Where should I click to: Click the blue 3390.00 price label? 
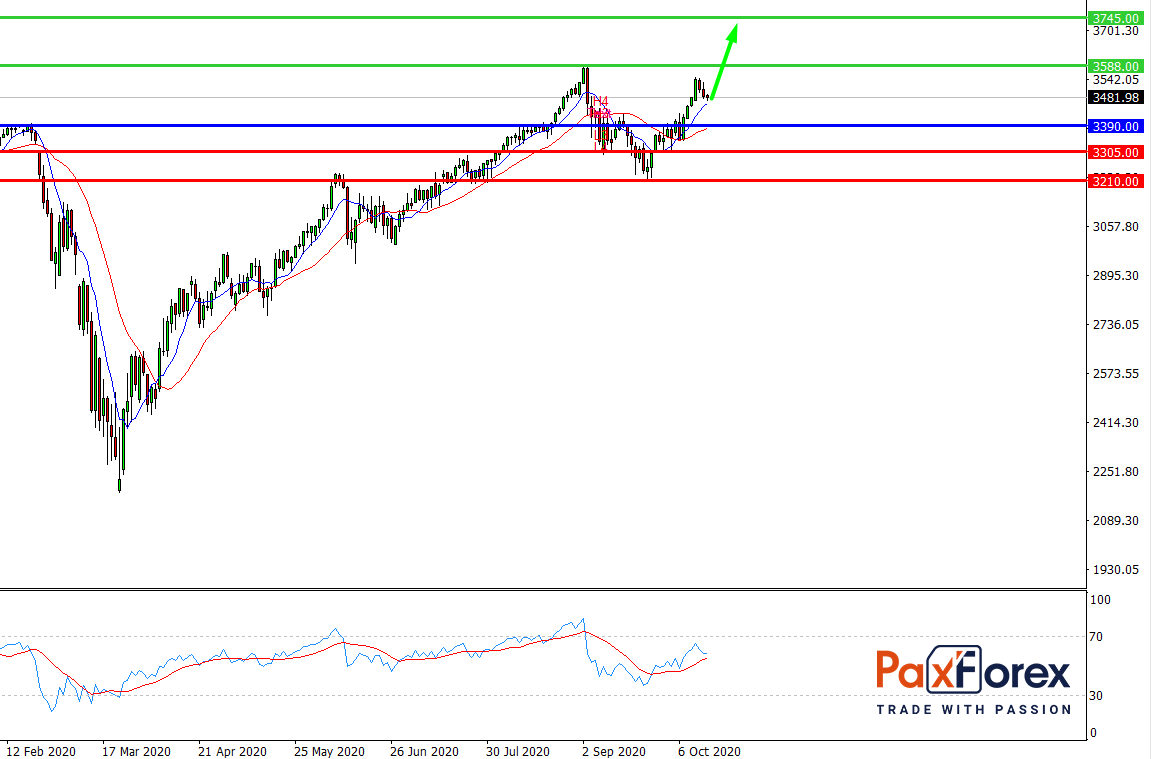point(1115,126)
